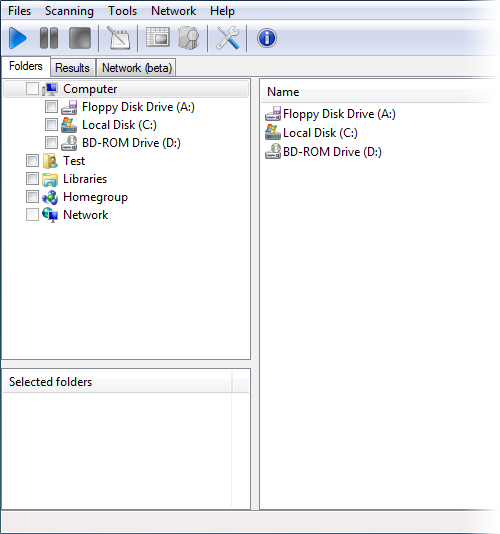The width and height of the screenshot is (500, 534).
Task: Click the notepad clear icon in toolbar
Action: (119, 38)
